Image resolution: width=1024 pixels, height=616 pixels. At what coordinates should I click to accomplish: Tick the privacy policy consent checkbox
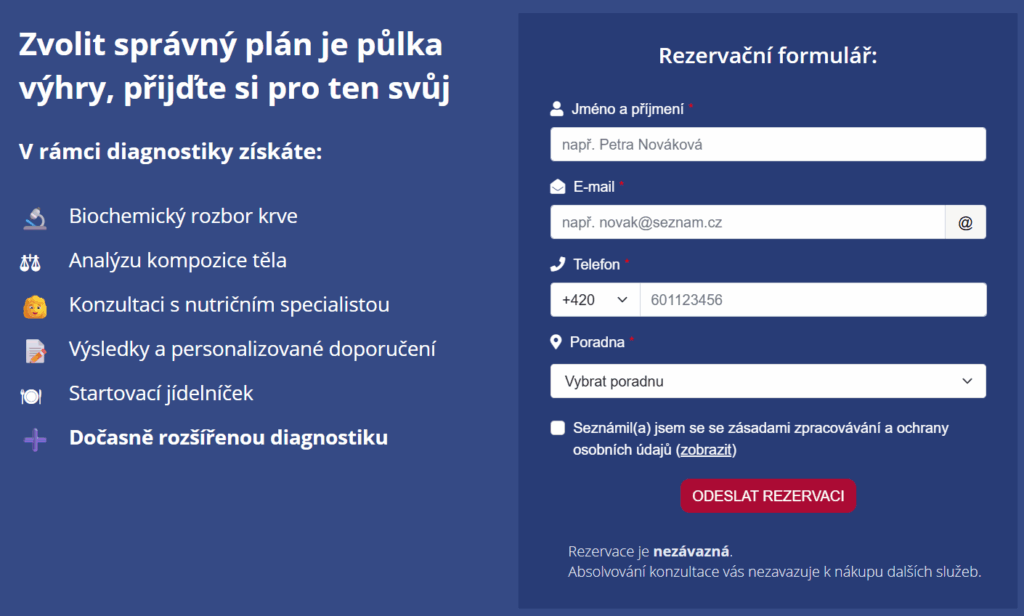coord(558,428)
